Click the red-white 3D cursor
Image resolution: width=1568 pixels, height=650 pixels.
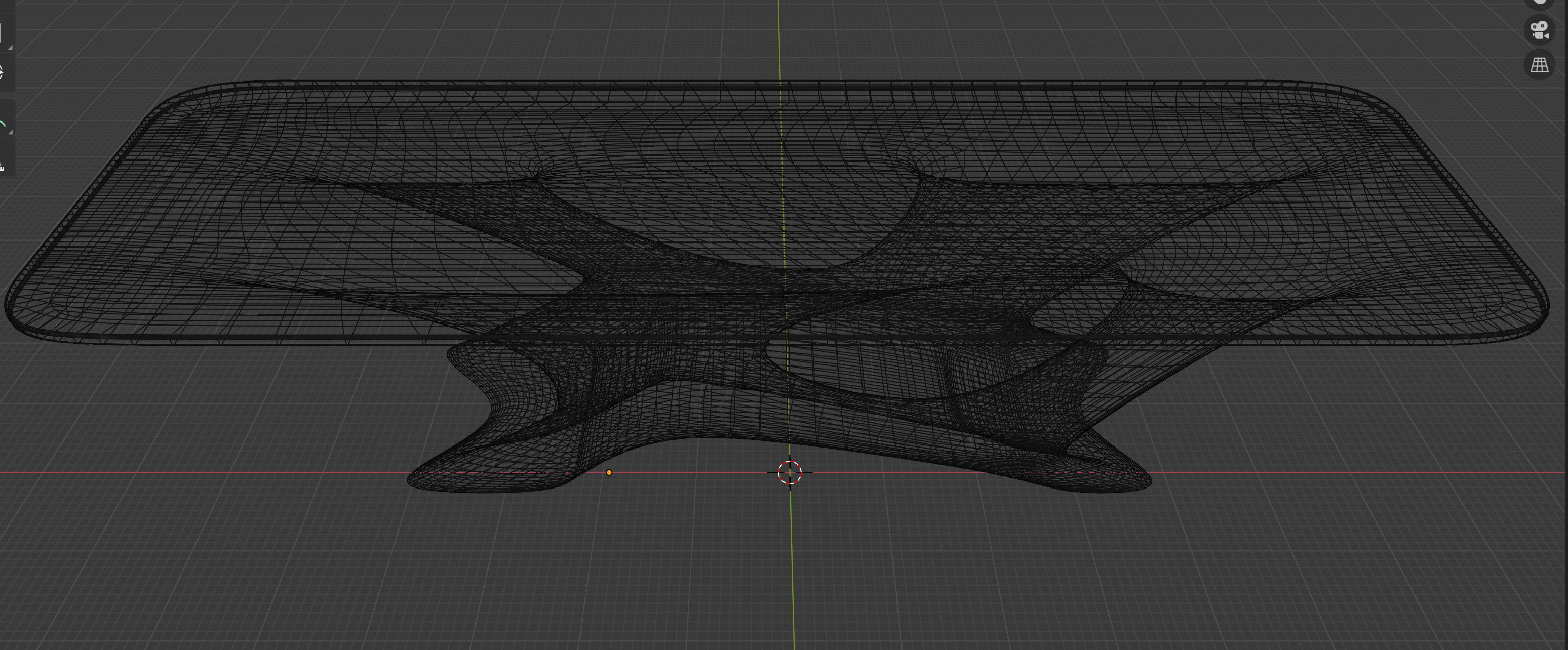point(790,472)
